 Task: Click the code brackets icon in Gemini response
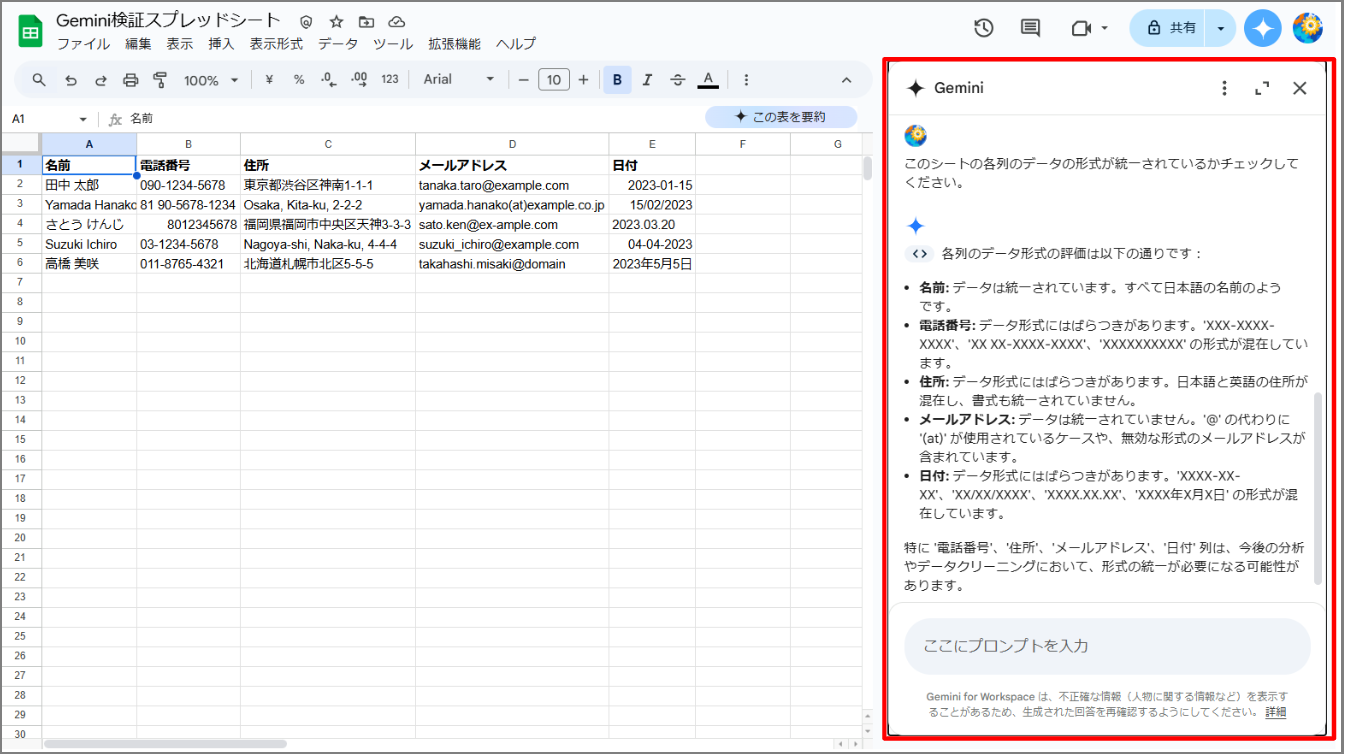(919, 253)
